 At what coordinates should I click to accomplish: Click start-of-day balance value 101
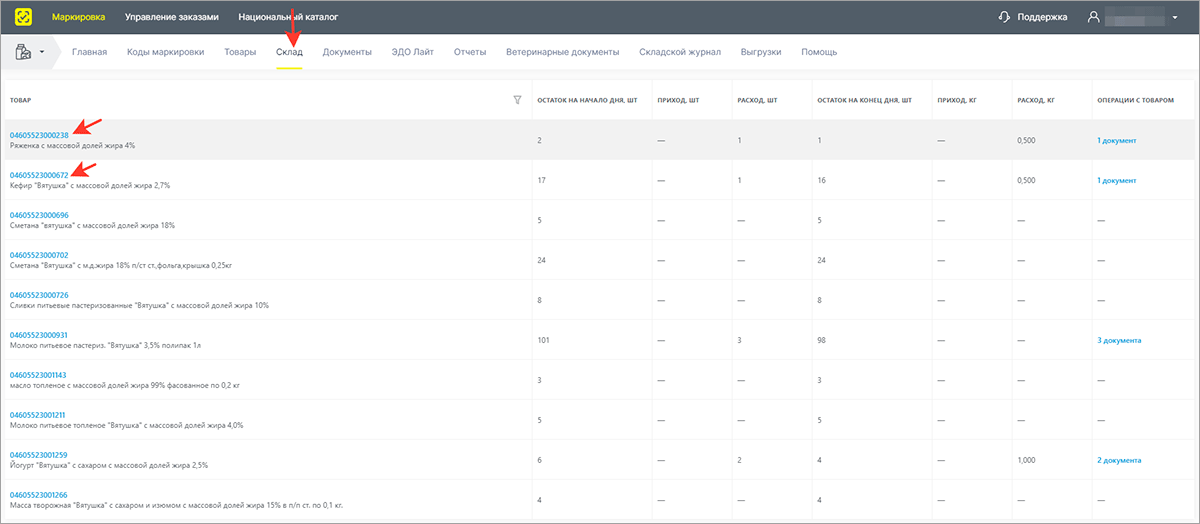click(x=543, y=340)
